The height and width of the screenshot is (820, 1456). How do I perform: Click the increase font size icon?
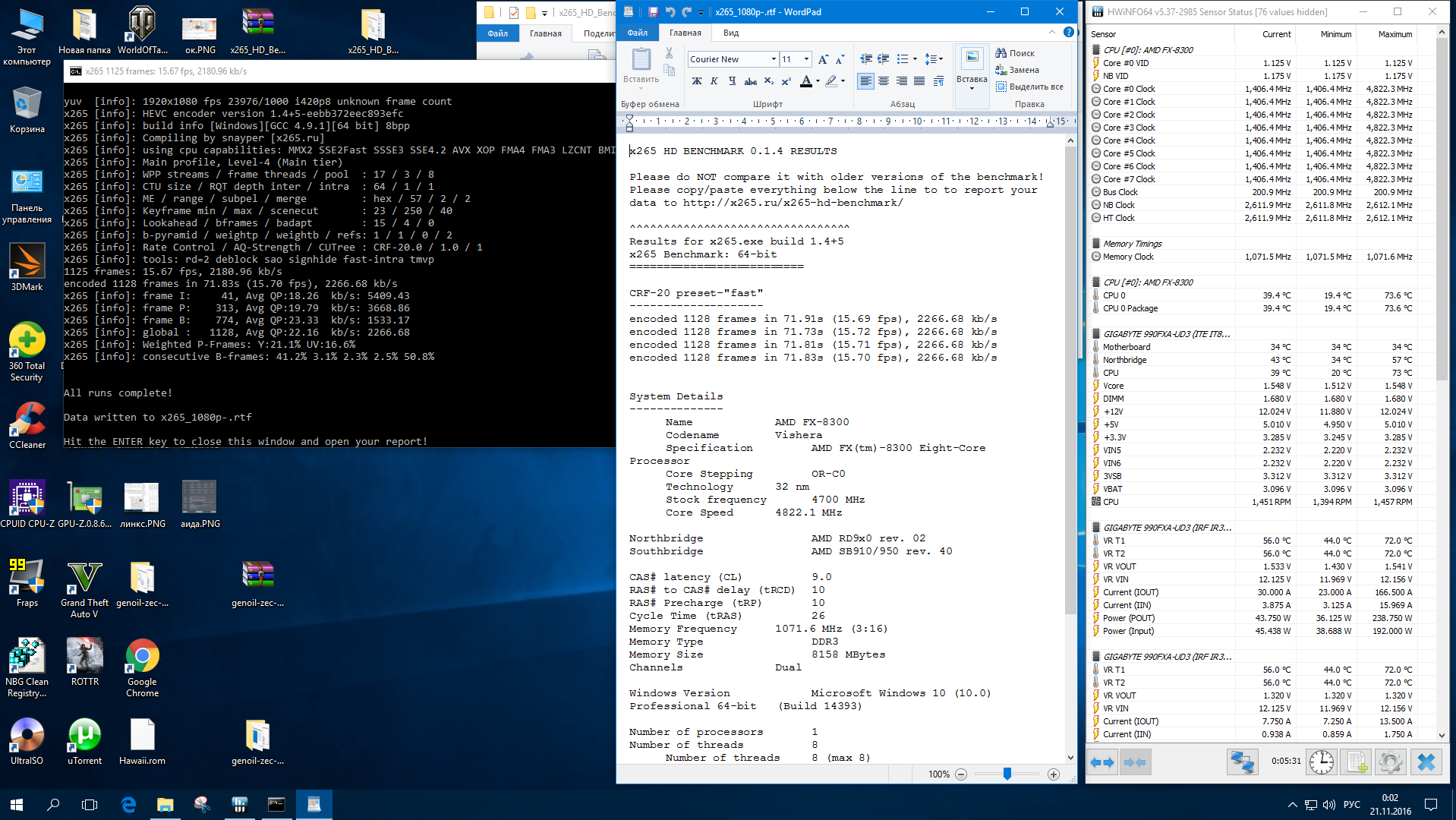[823, 59]
